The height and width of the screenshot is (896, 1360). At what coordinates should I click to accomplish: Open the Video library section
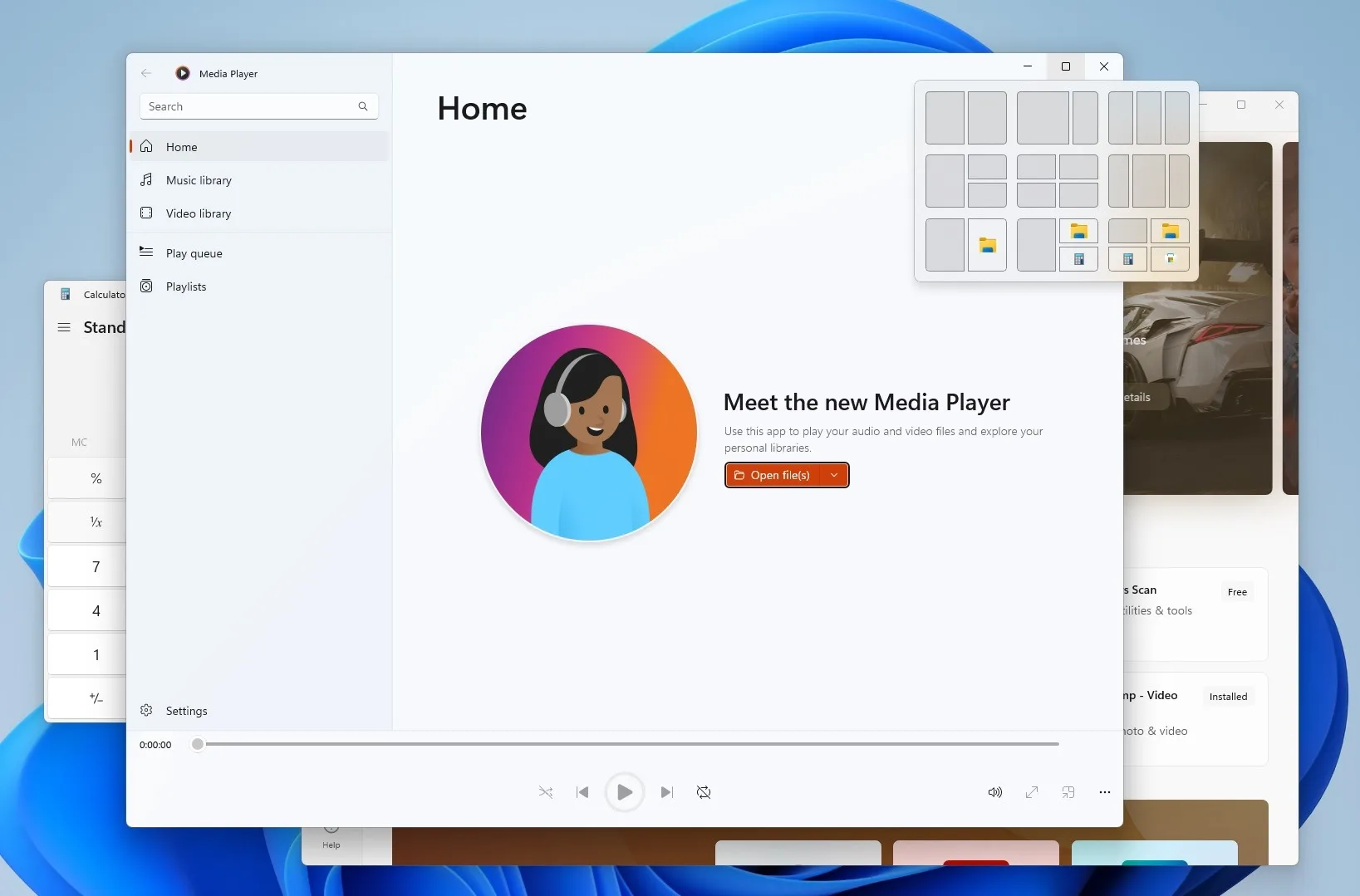point(198,213)
